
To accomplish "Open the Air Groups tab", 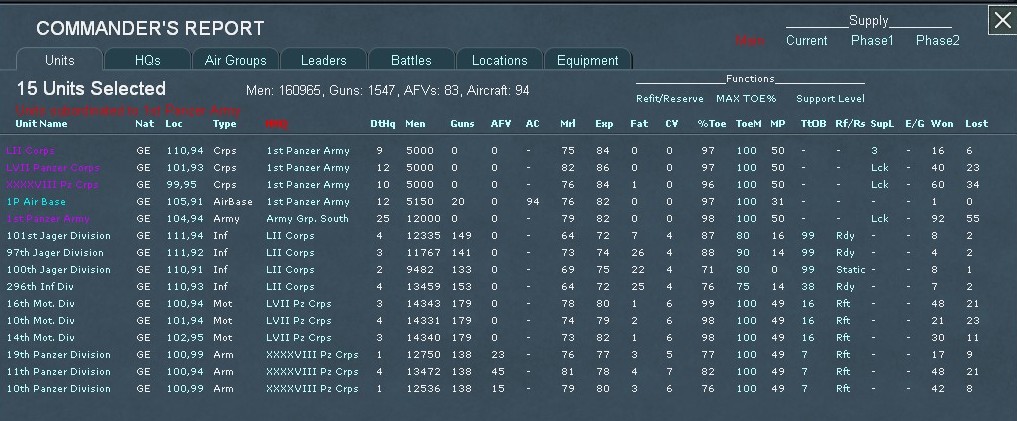I will (x=235, y=61).
